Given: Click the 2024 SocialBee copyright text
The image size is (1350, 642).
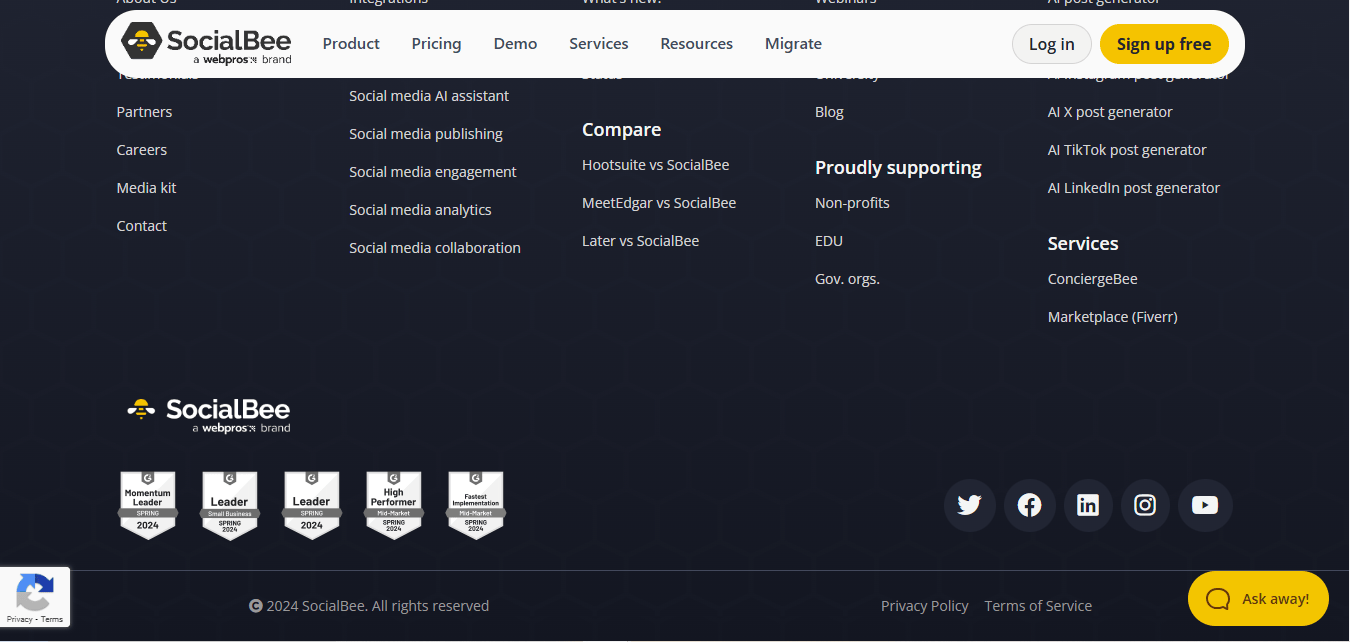Looking at the screenshot, I should click(369, 606).
